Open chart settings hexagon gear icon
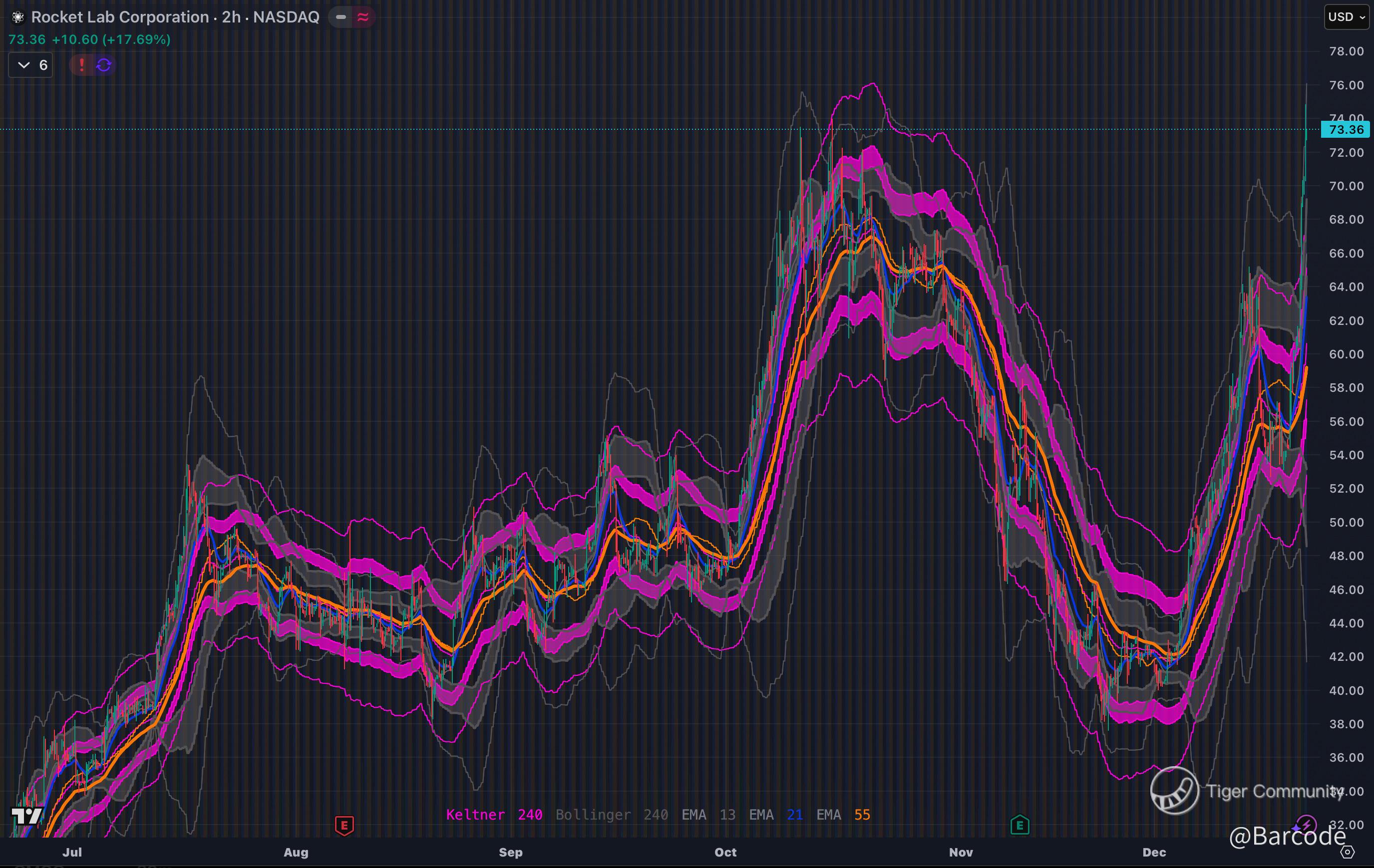Screen dimensions: 1374x868 (1347, 852)
